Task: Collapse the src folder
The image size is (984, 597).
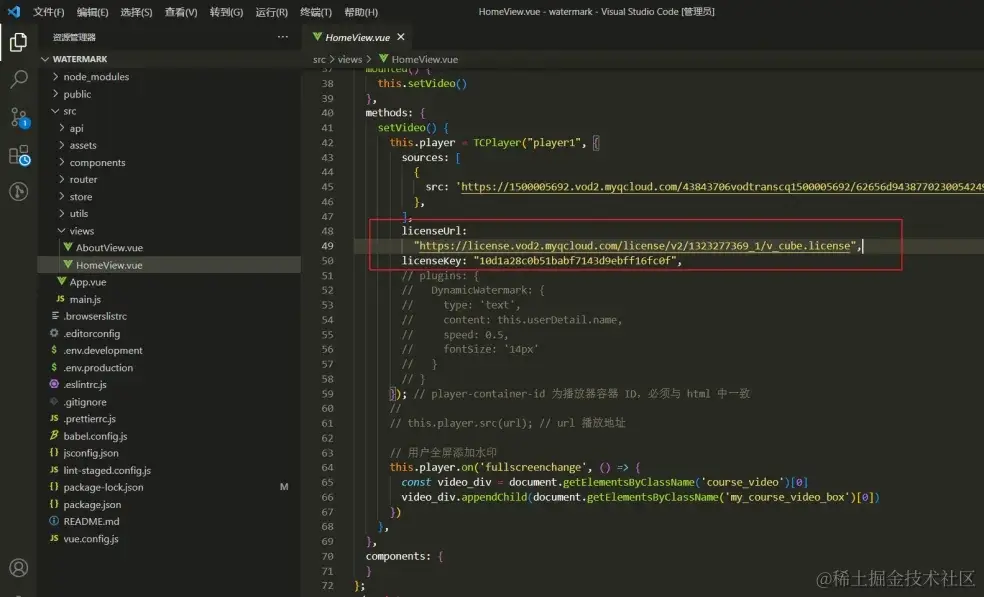Action: coord(55,110)
